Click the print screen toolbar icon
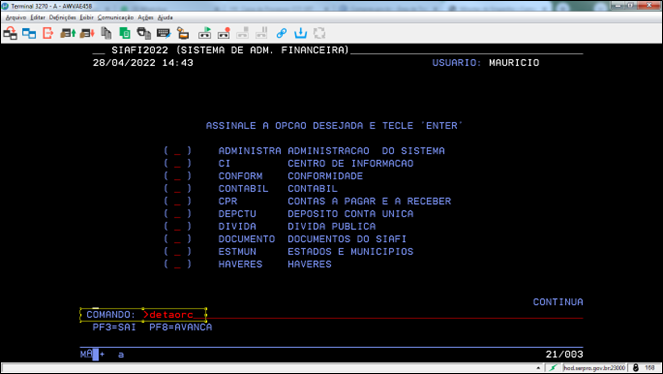Screen dimensions: 663x374 (144, 33)
